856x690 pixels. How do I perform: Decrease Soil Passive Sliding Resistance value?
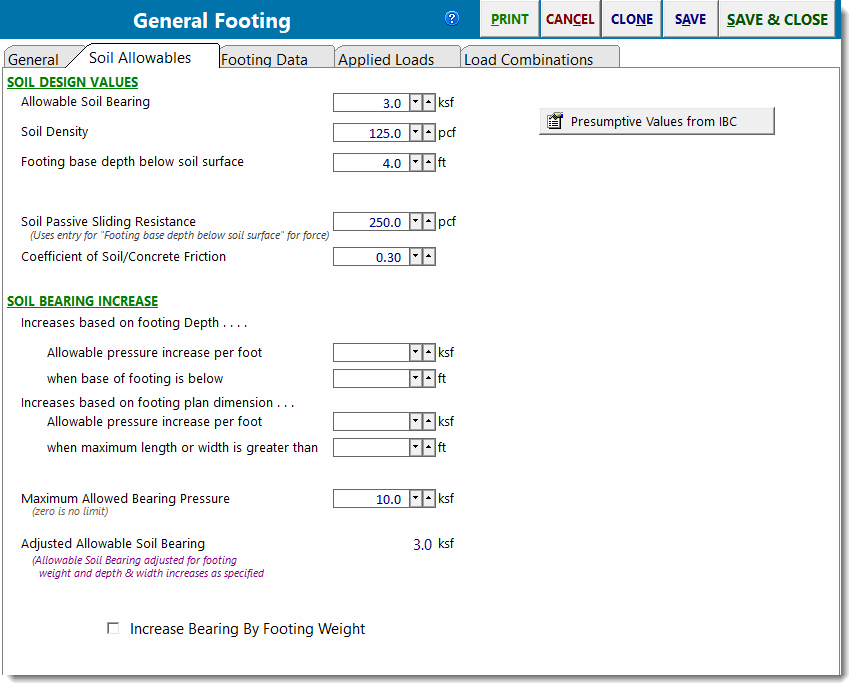pyautogui.click(x=416, y=223)
